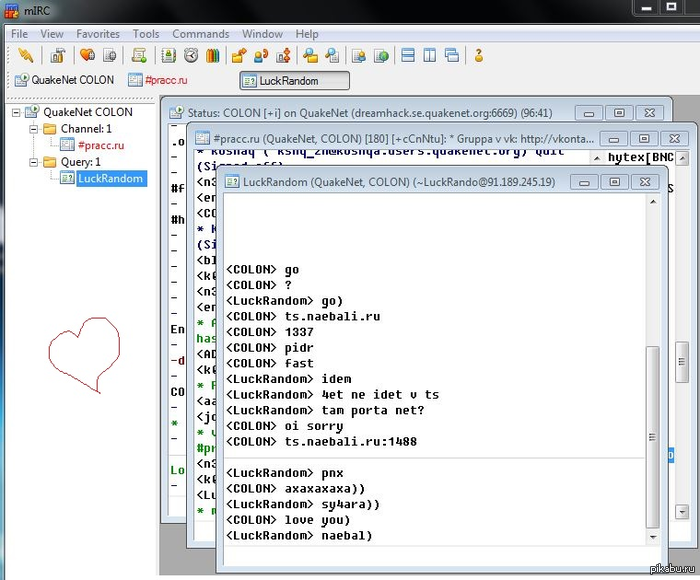
Task: Collapse the Channel: 1 tree folder
Action: point(33,129)
